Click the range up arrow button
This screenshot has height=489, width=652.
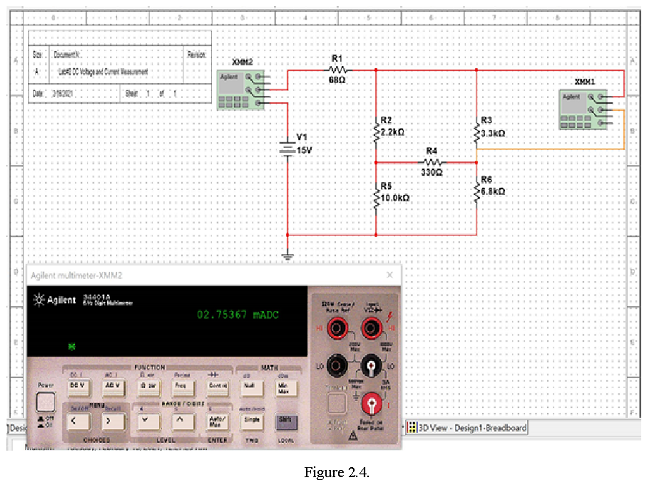pos(182,421)
